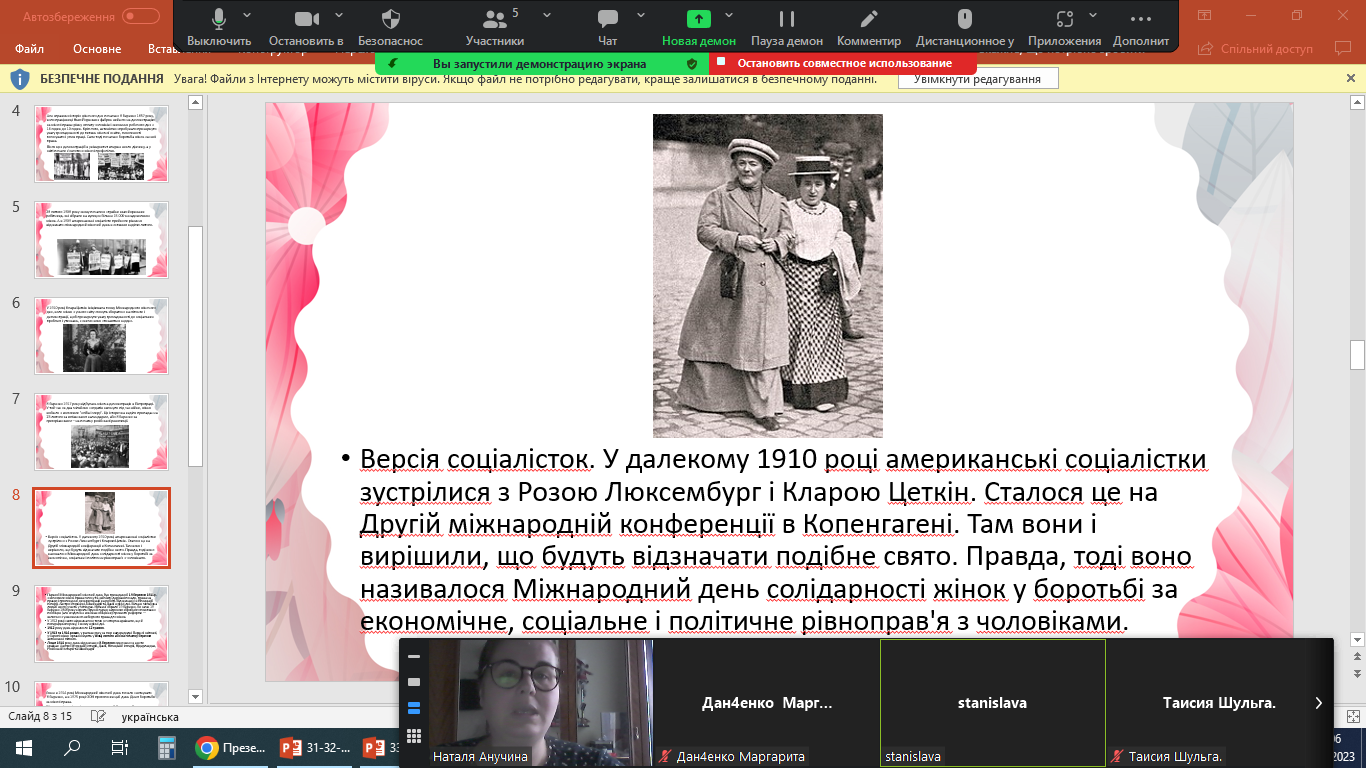Collapse video panel to minimized strip view
This screenshot has width=1366, height=768.
coord(414,656)
